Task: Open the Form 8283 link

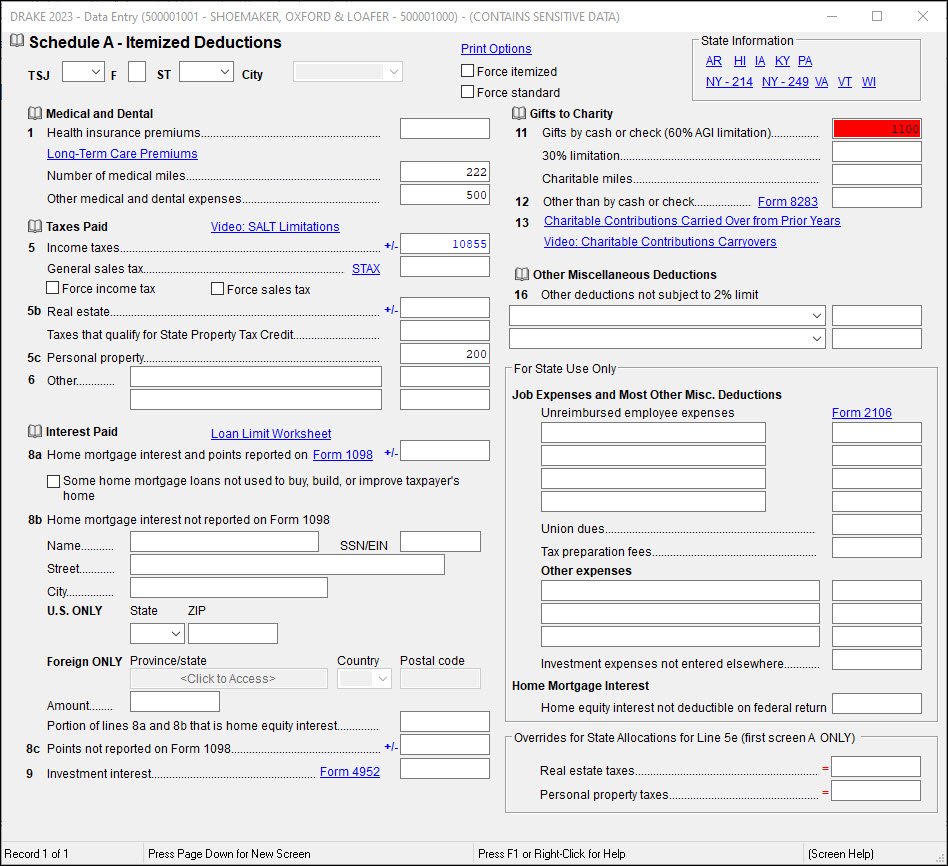Action: (788, 201)
